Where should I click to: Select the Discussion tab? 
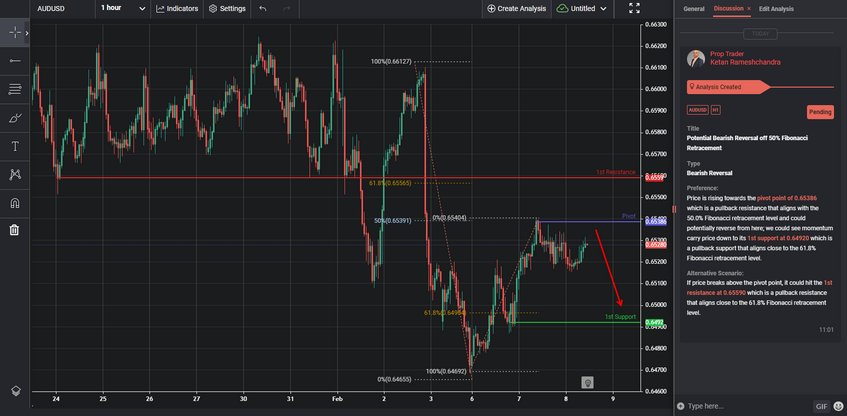[729, 9]
